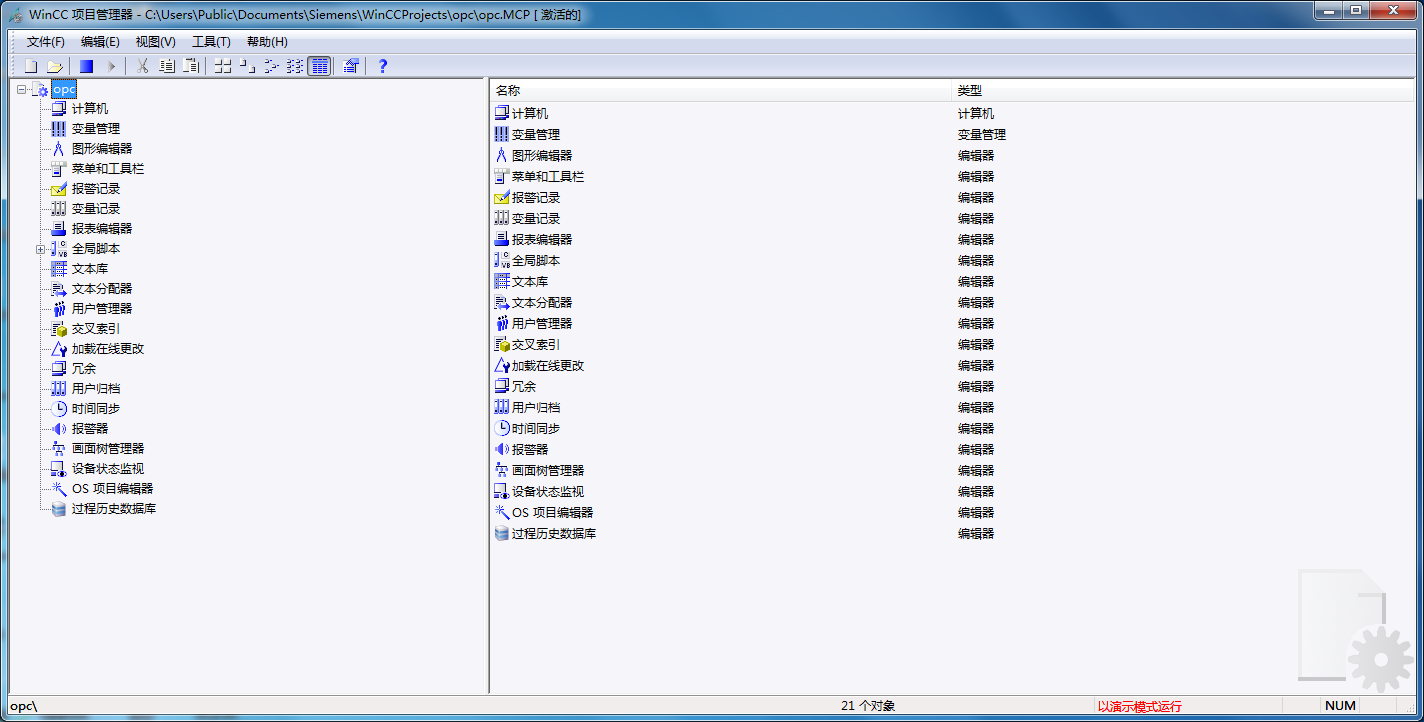
Task: Open Properties from the toolbar icon
Action: [350, 66]
